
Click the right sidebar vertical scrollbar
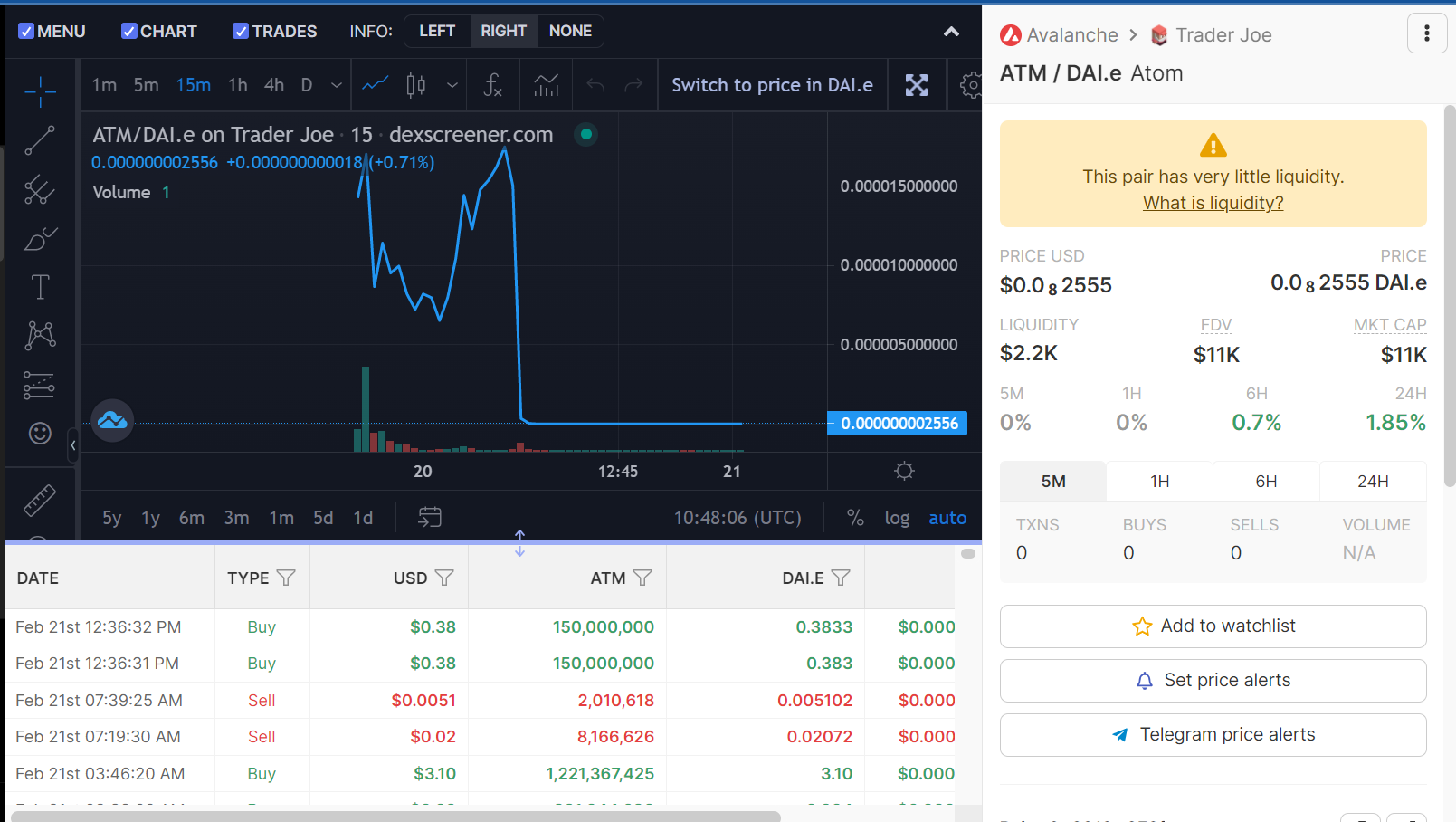[1449, 297]
